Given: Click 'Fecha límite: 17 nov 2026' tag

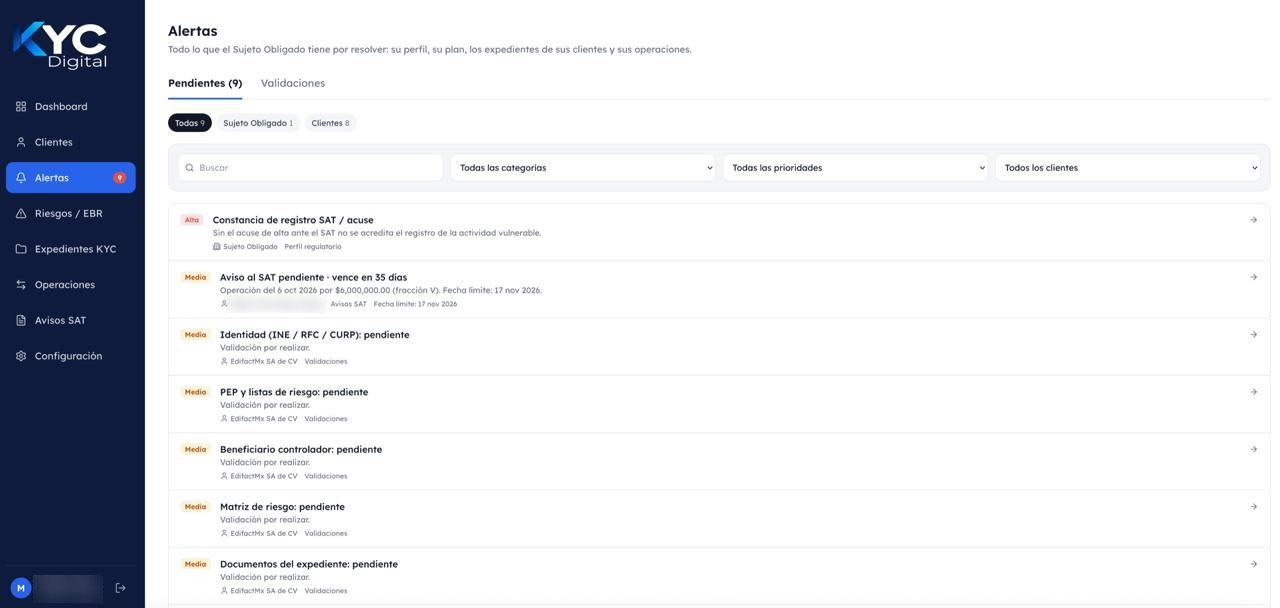Looking at the screenshot, I should [416, 304].
